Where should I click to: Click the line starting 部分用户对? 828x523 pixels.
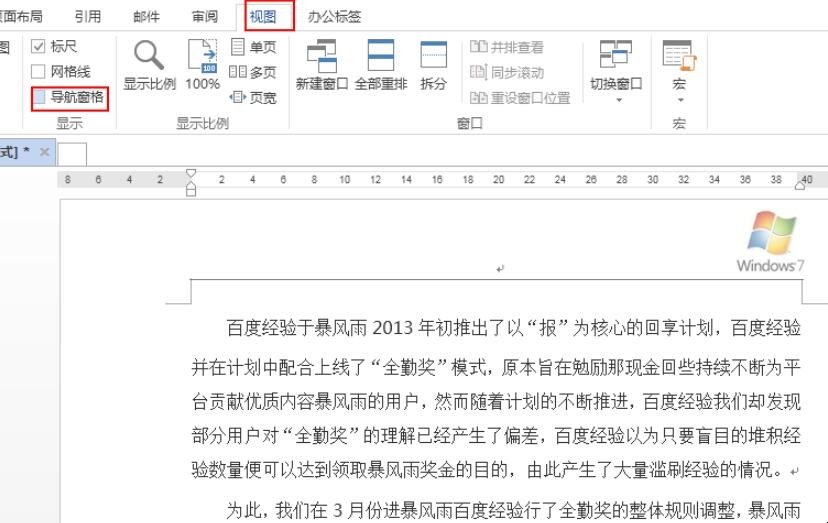[496, 436]
